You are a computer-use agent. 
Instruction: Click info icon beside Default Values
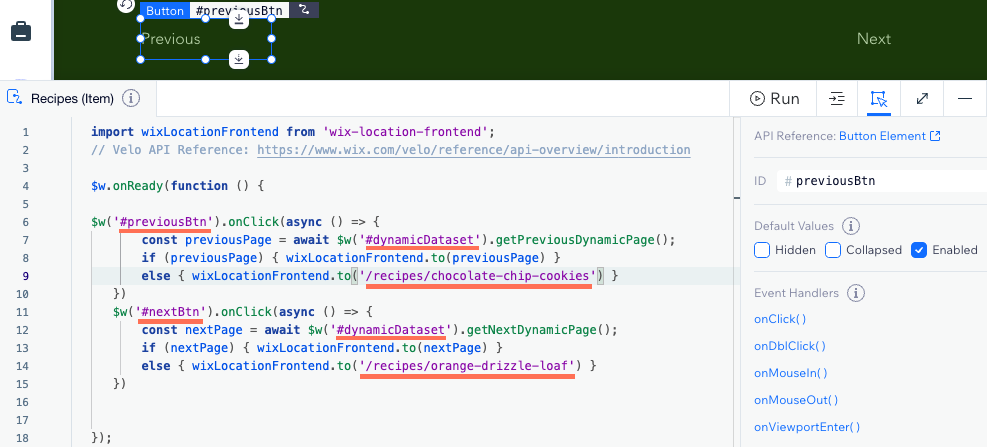pos(851,226)
